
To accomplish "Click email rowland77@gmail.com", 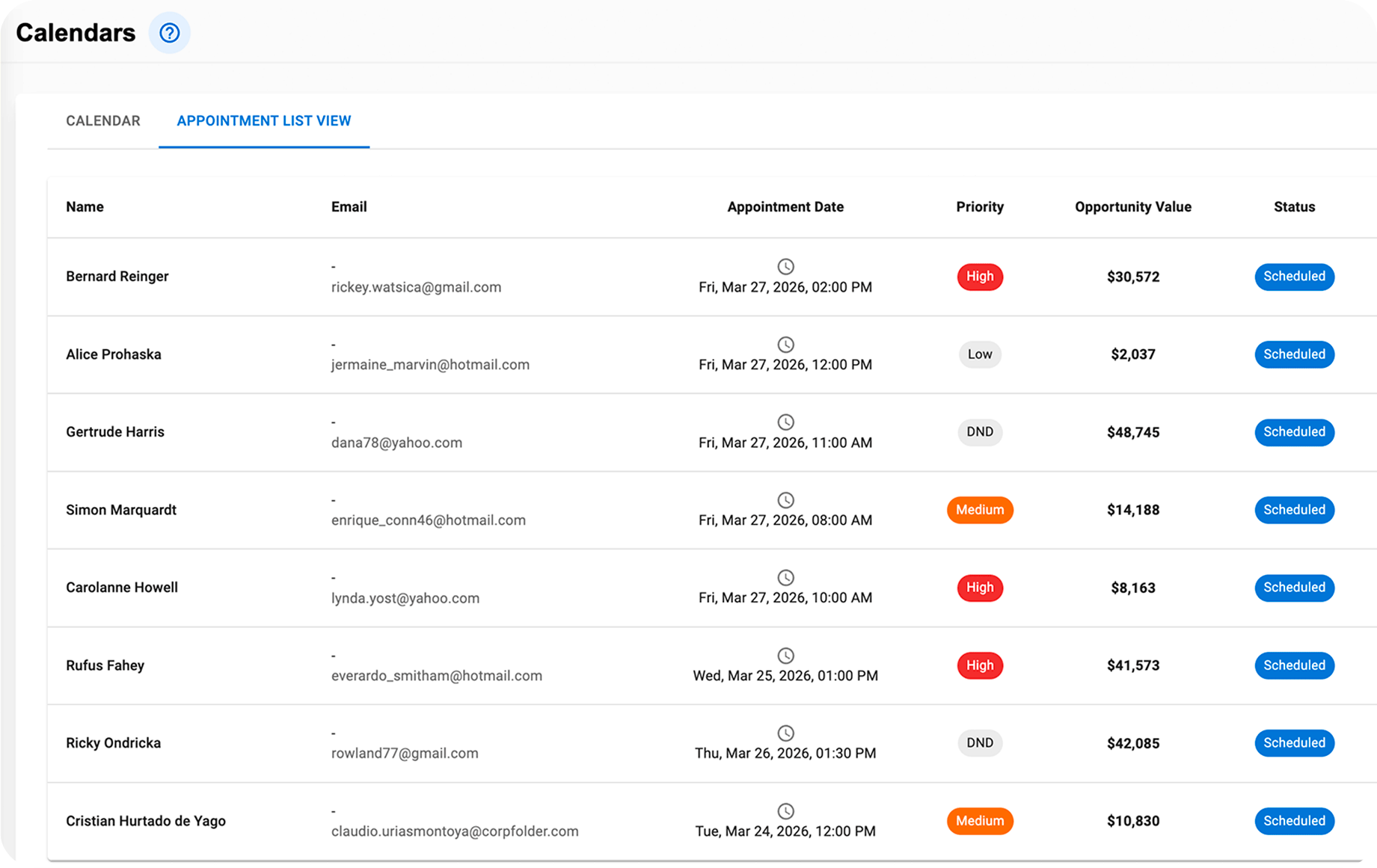I will 405,754.
